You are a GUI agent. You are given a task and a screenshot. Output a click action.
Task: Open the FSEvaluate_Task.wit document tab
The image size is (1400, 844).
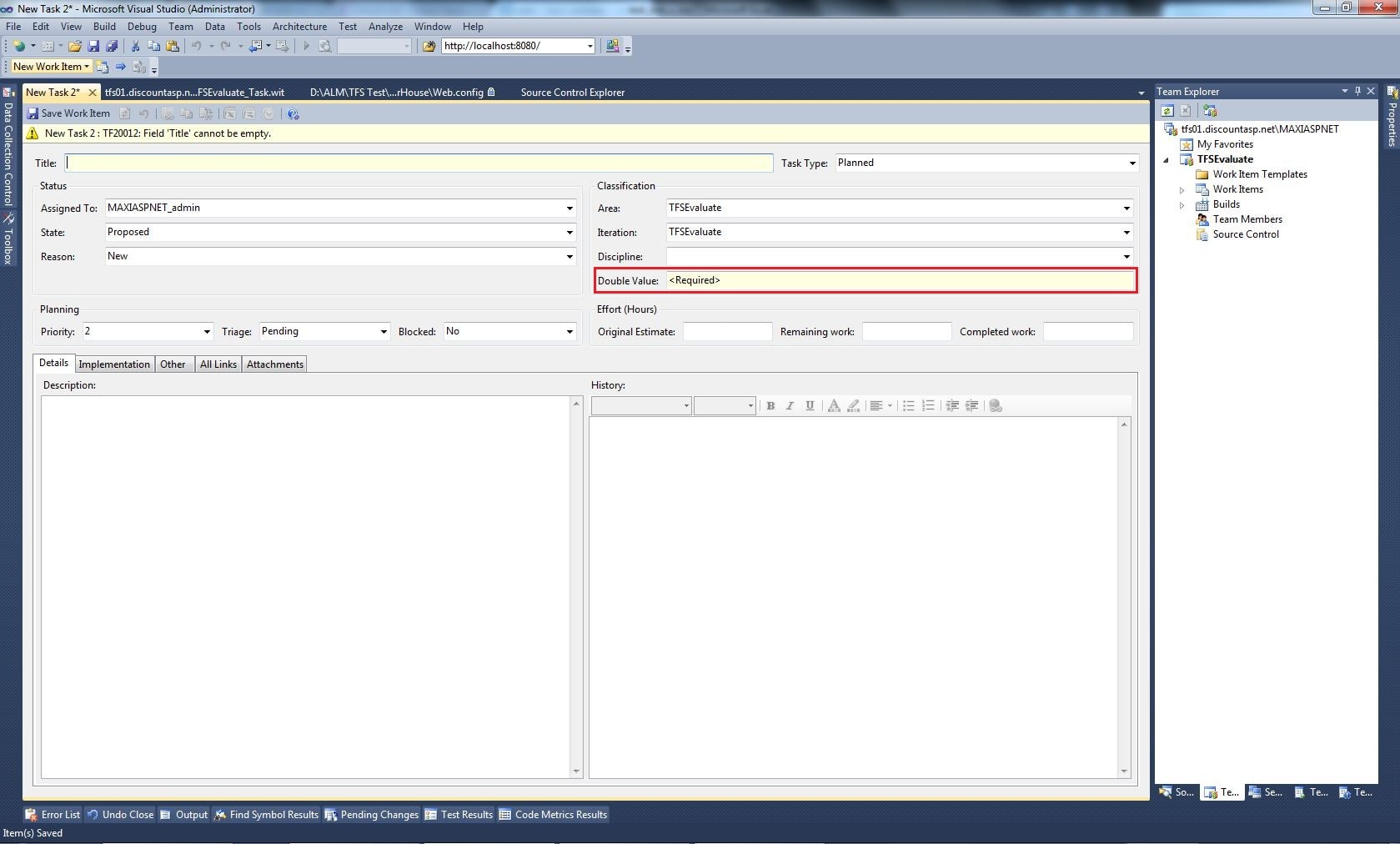195,93
